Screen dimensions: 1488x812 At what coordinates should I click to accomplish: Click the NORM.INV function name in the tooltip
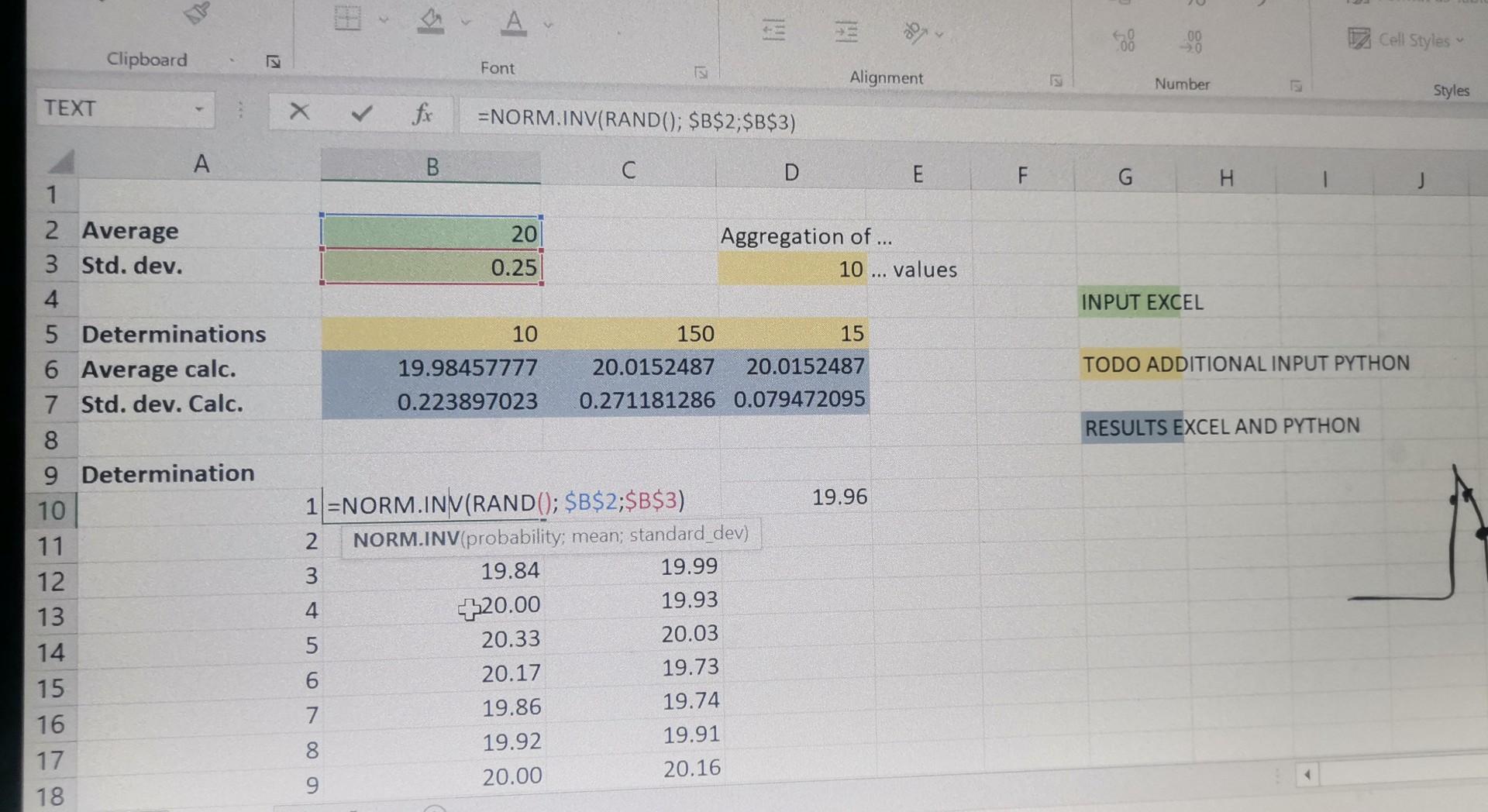point(405,539)
